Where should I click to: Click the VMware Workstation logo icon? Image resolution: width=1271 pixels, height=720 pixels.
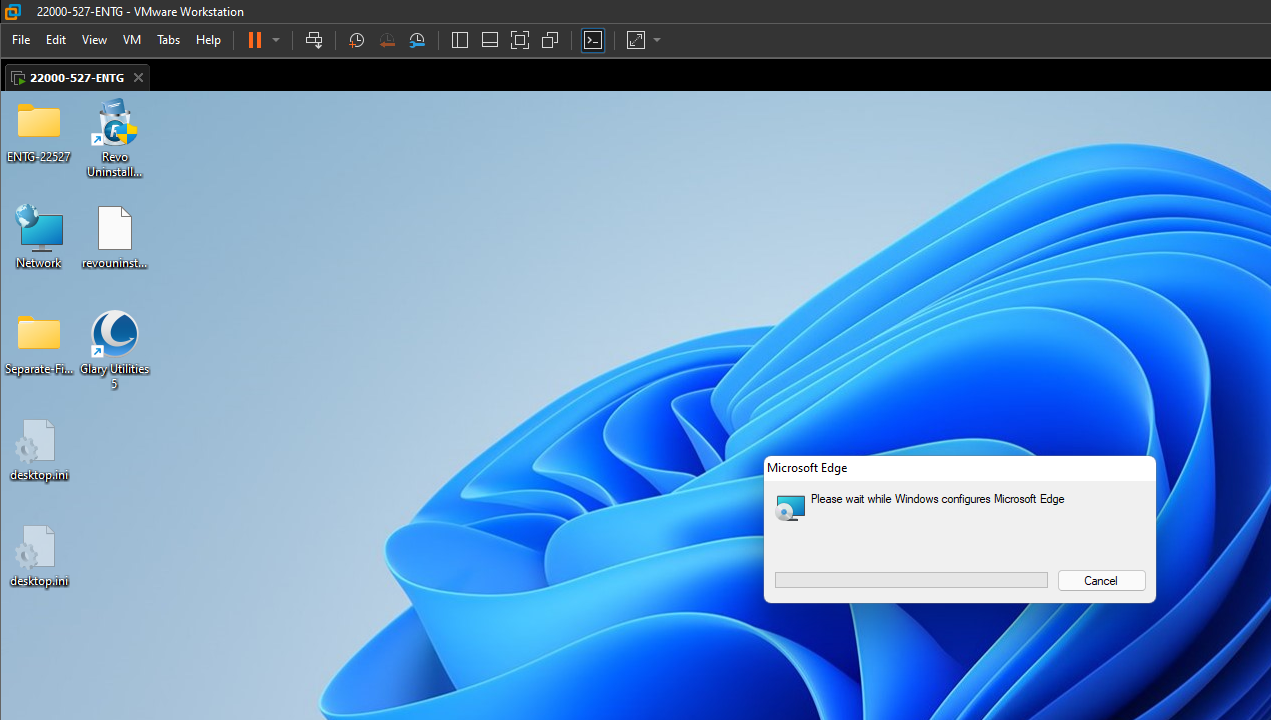tap(13, 12)
